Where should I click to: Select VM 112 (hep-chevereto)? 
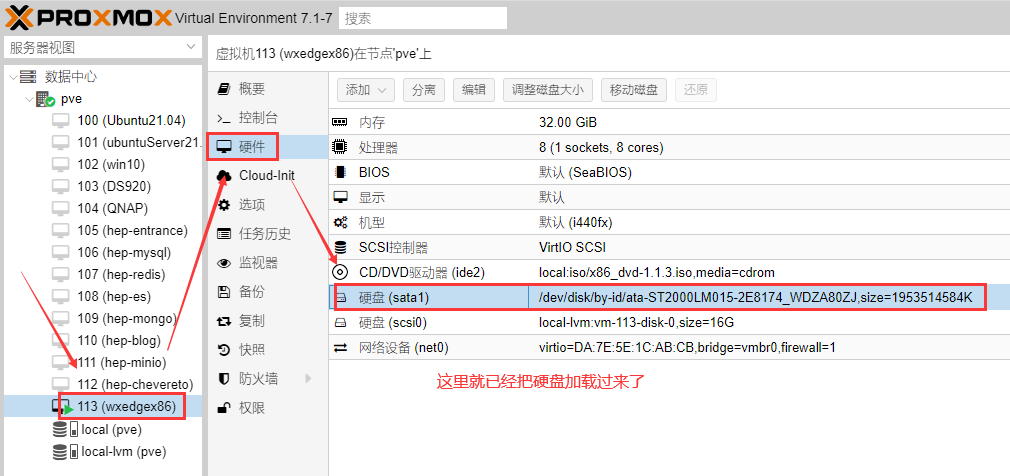pos(135,384)
